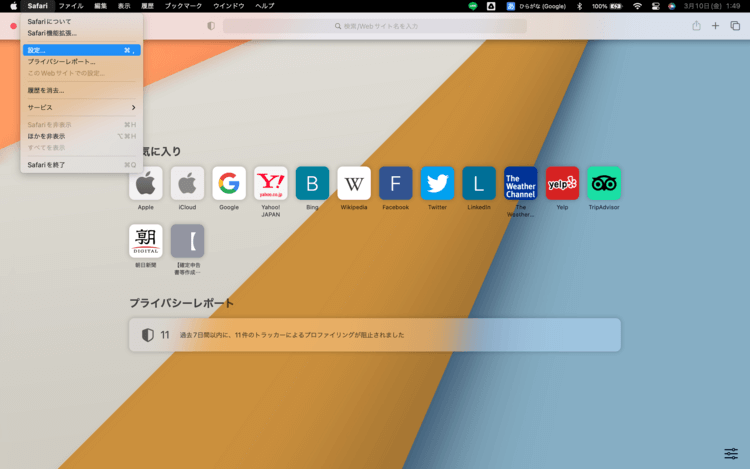Open the 編集 menu

100,6
